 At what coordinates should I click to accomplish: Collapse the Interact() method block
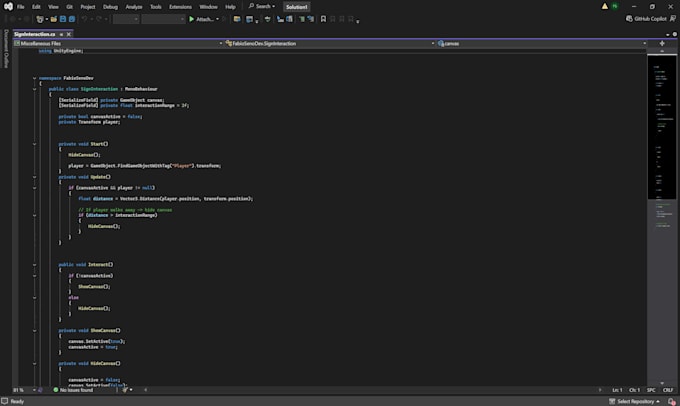click(34, 265)
